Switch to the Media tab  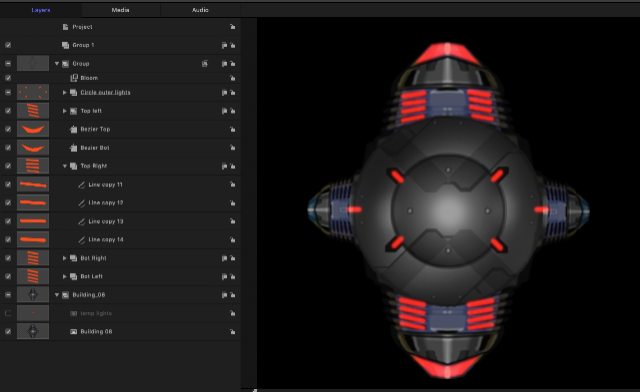[120, 10]
